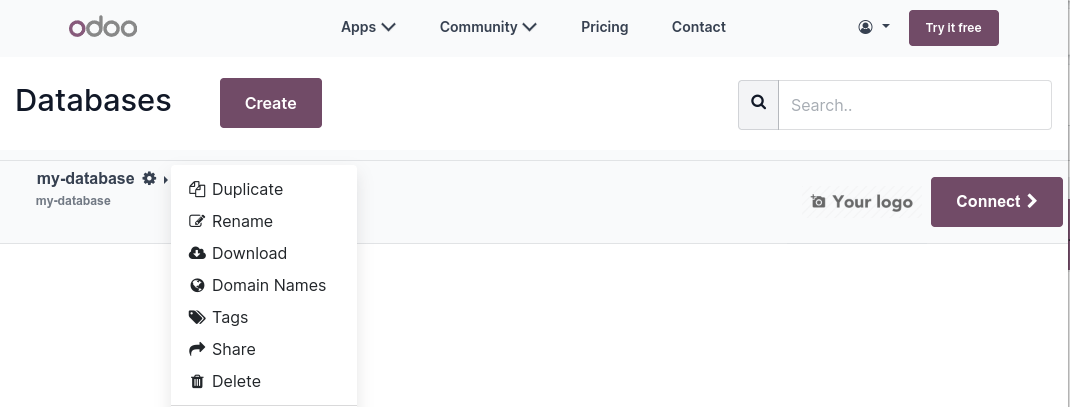Click the Odoo logo
The height and width of the screenshot is (407, 1070).
coord(103,28)
